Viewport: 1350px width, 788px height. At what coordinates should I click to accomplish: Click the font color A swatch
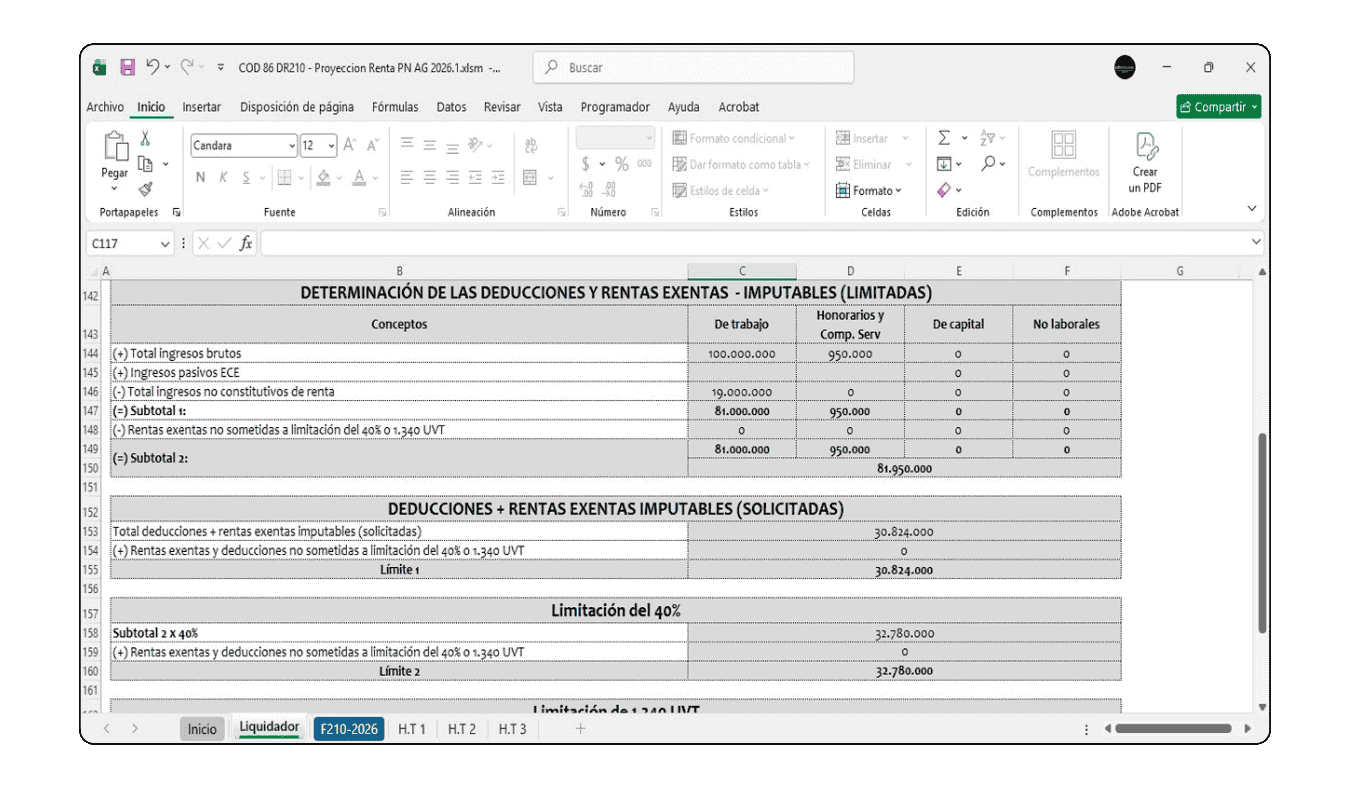click(x=359, y=178)
